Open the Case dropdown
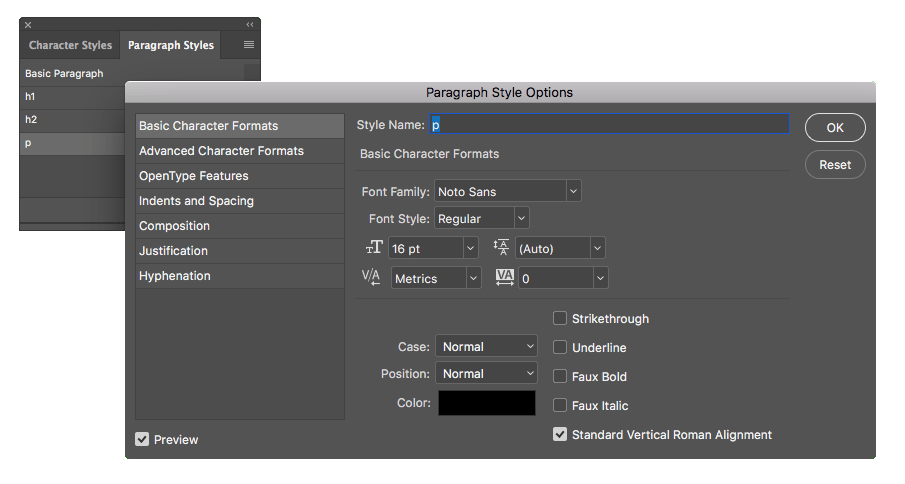Viewport: 905px width, 484px height. tap(487, 347)
